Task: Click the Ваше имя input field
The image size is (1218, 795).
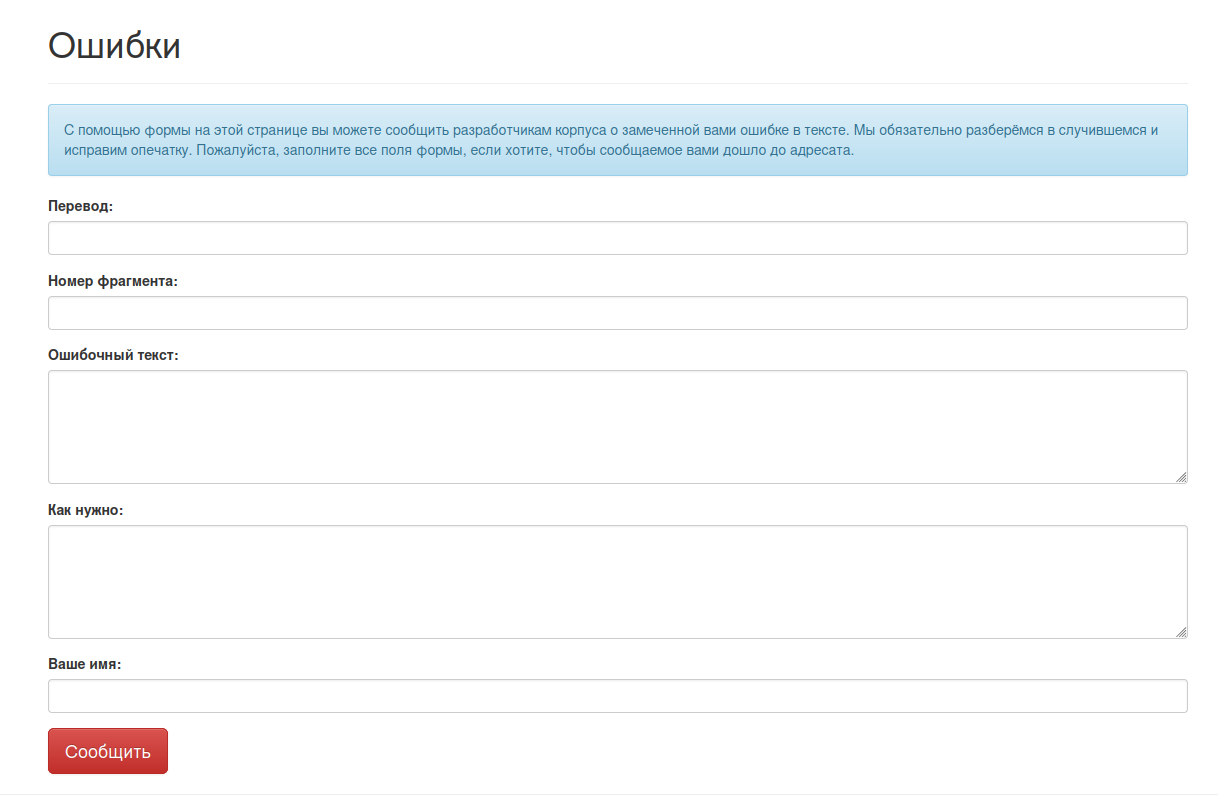Action: (x=617, y=696)
